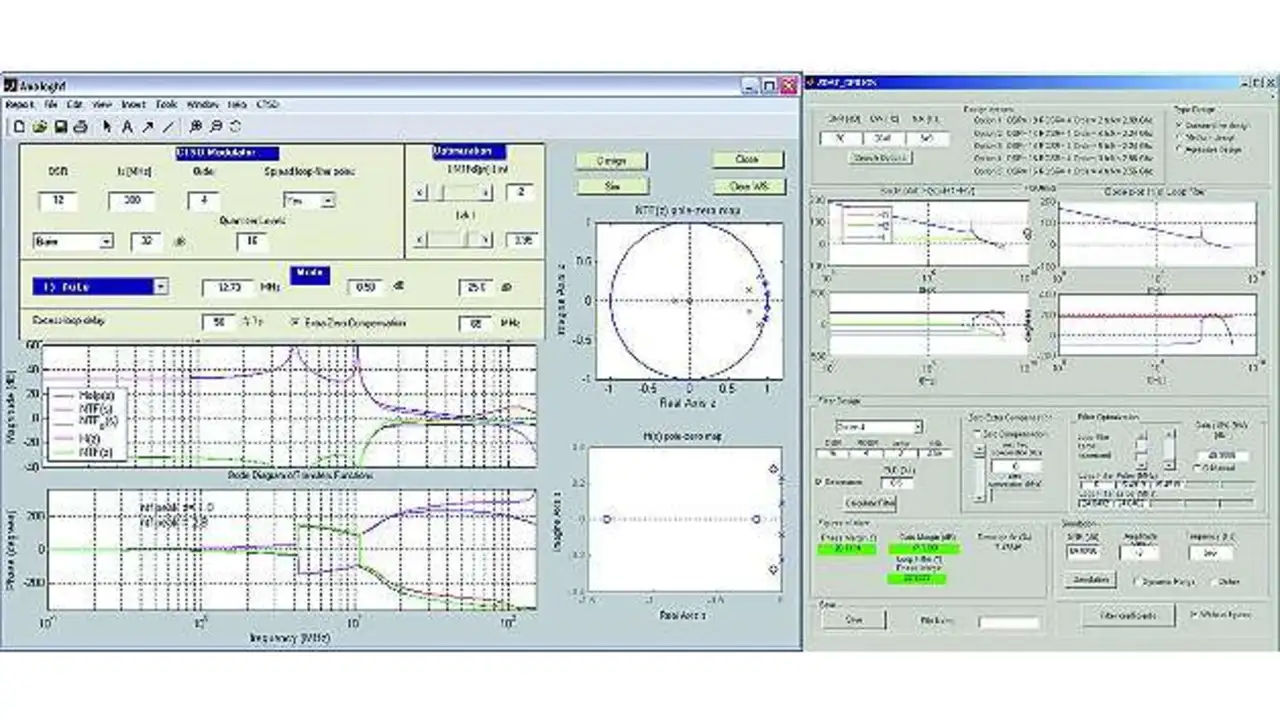
Task: Click the Open folder toolbar icon
Action: tap(40, 126)
